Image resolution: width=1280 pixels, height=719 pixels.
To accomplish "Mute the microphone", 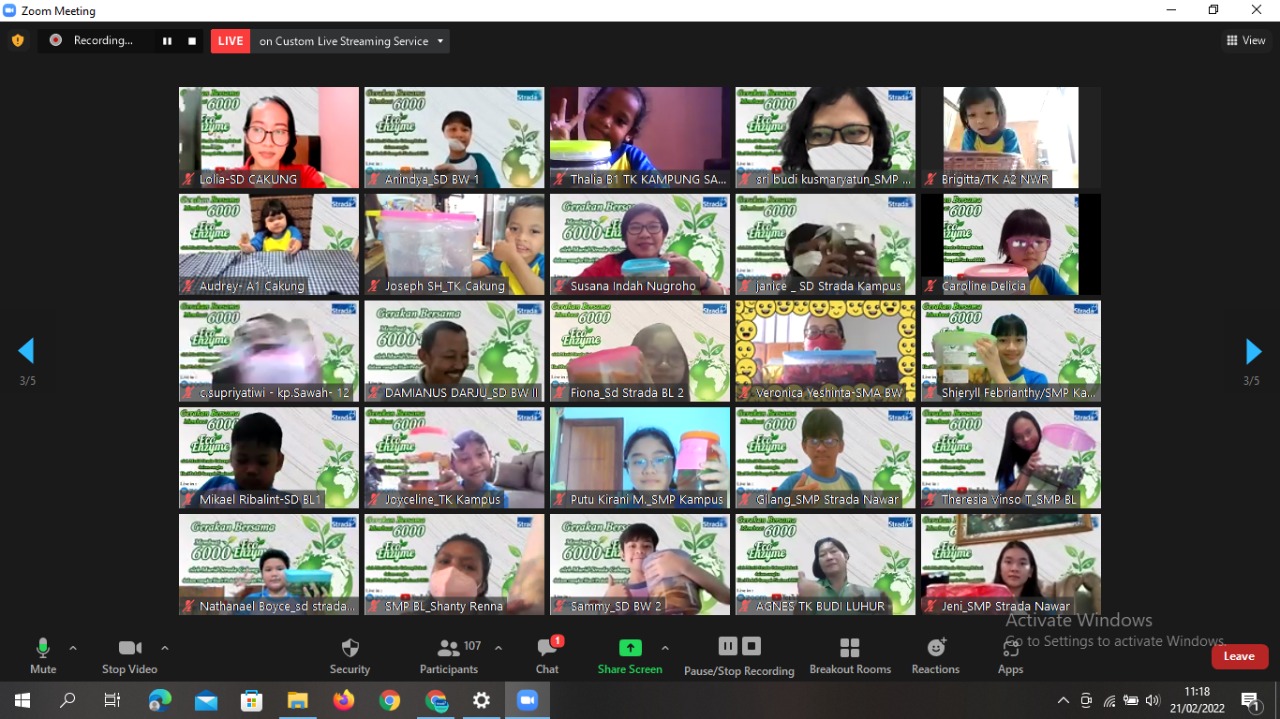I will (43, 655).
